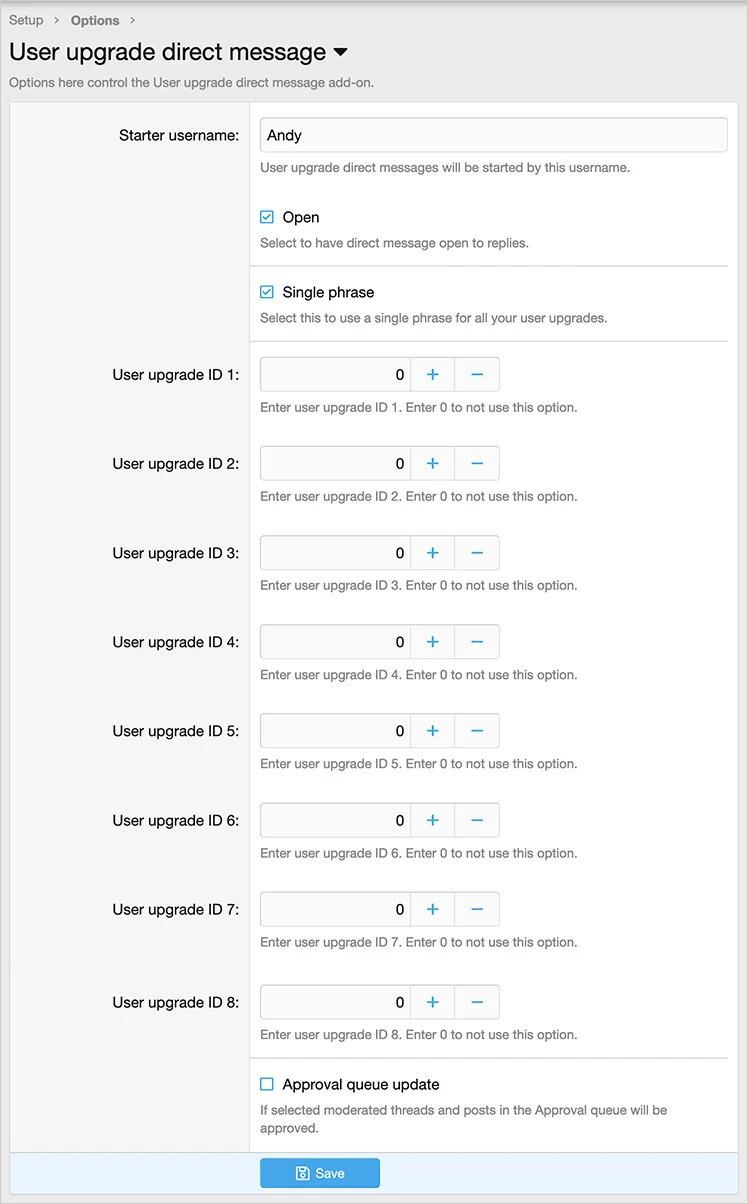Viewport: 748px width, 1204px height.
Task: Navigate to Options breadcrumb
Action: coord(95,20)
